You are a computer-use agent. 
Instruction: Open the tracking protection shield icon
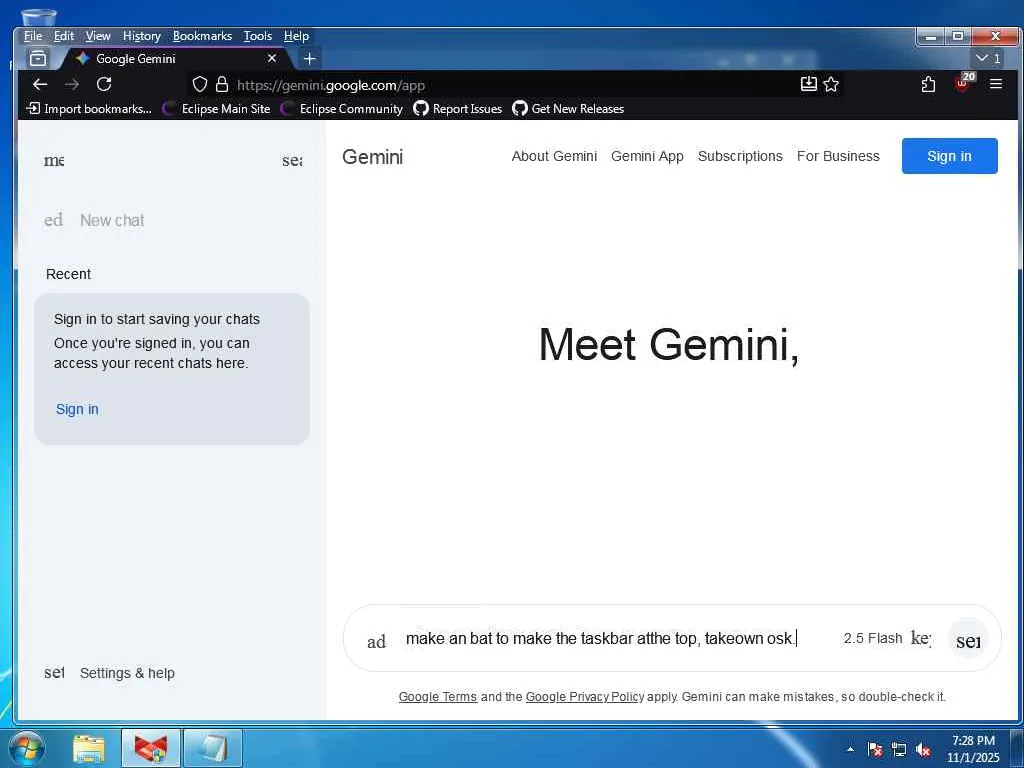[x=200, y=84]
